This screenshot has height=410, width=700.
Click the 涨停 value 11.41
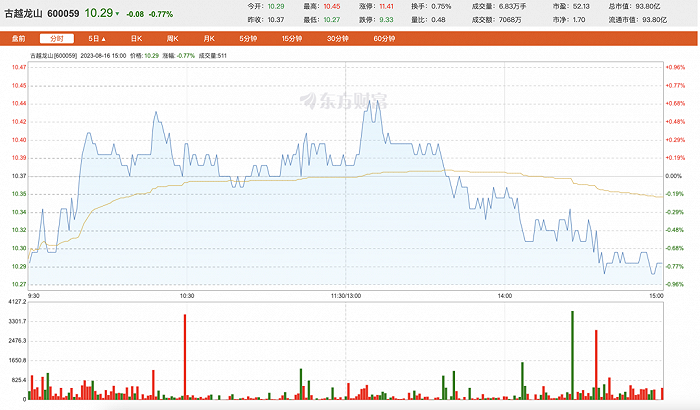tap(387, 6)
